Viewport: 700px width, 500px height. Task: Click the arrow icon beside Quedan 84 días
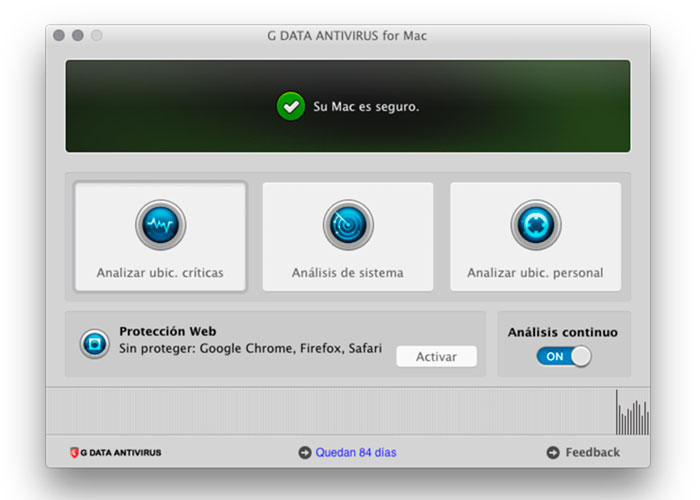click(x=305, y=453)
